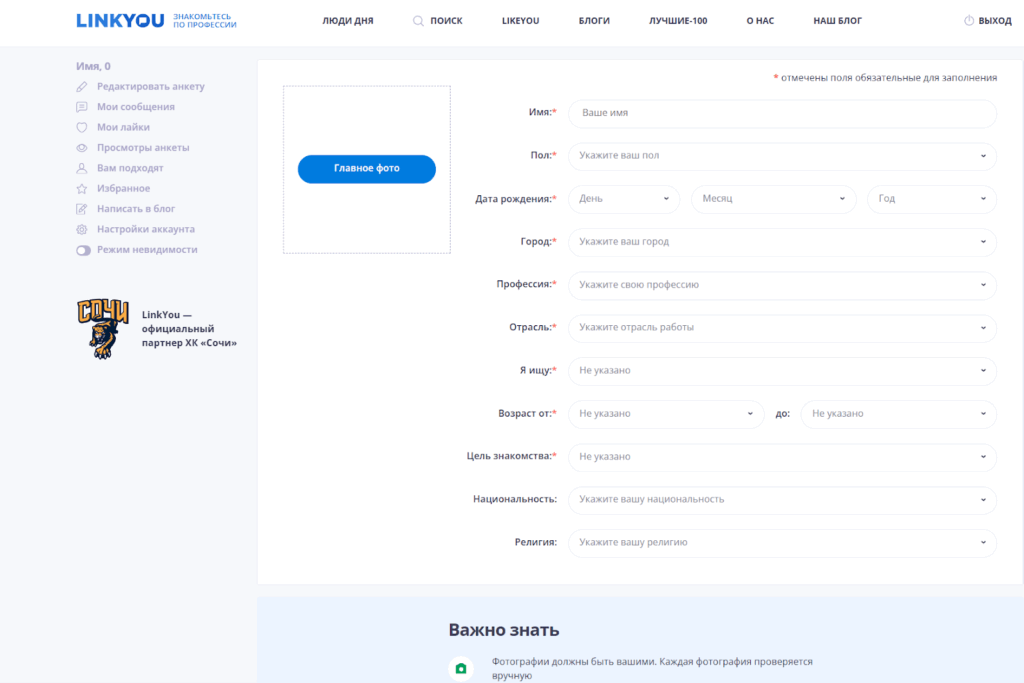
Task: Click the person icon beside Вам подходят
Action: (82, 168)
